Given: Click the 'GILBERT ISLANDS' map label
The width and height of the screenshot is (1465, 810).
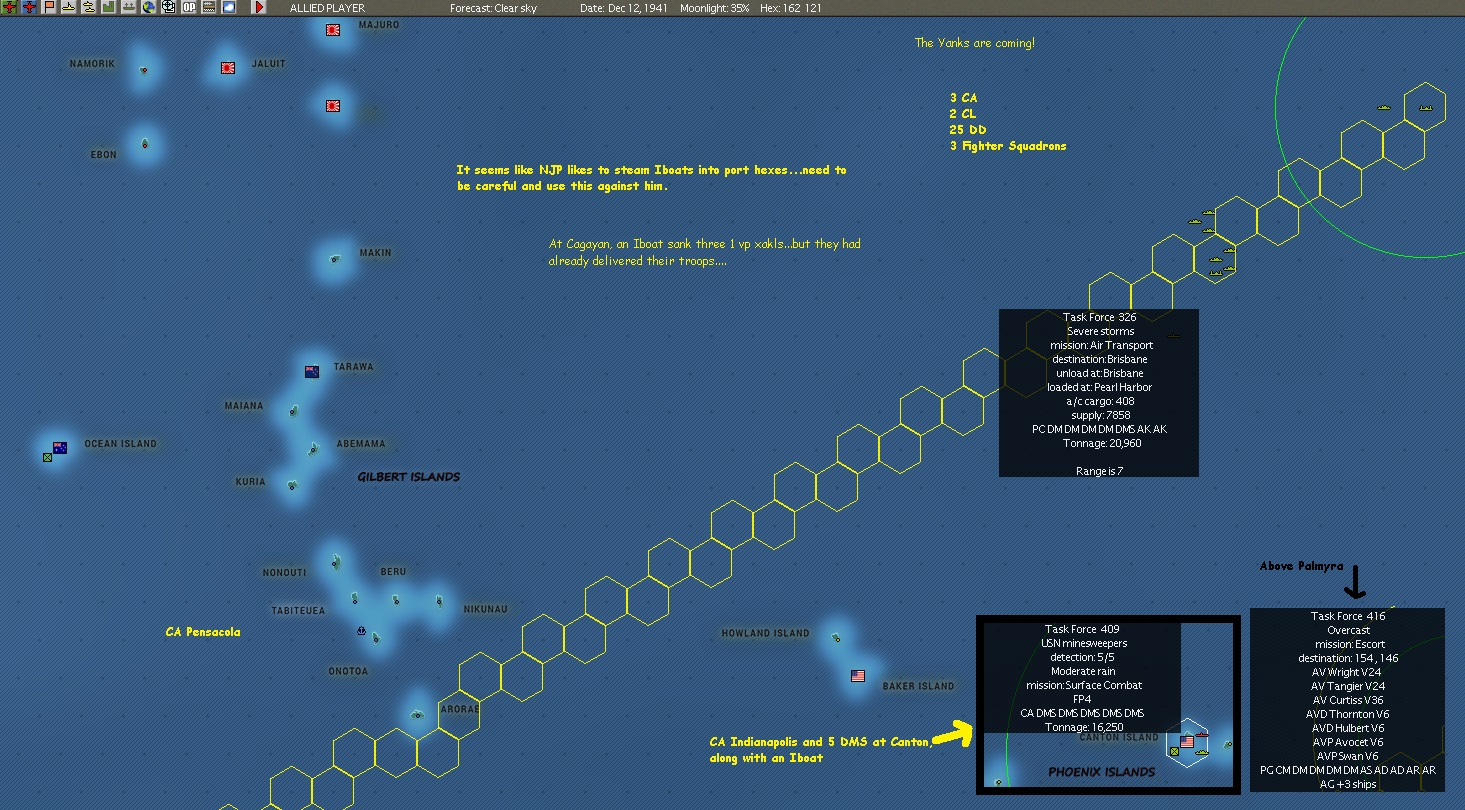Looking at the screenshot, I should 409,477.
